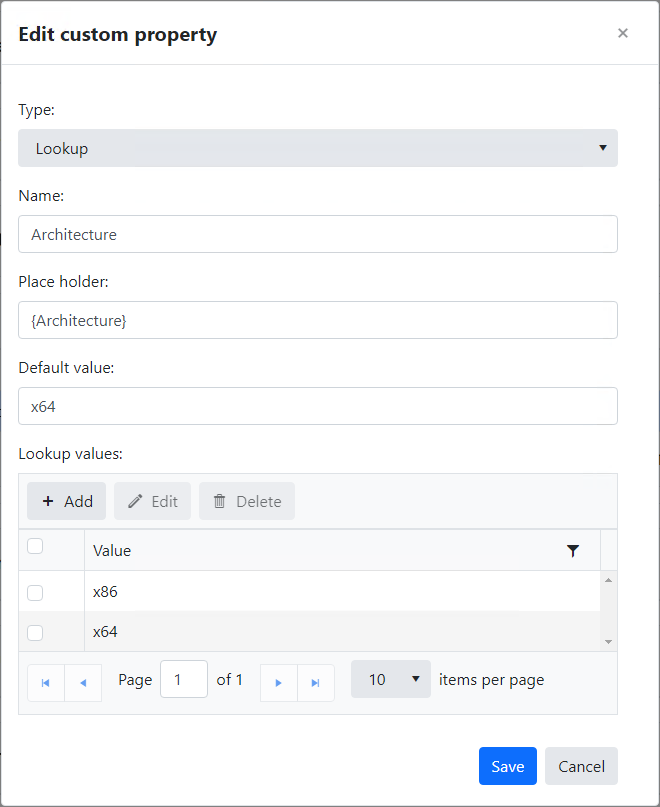The width and height of the screenshot is (660, 807).
Task: Sort by the Value column header
Action: pos(112,551)
